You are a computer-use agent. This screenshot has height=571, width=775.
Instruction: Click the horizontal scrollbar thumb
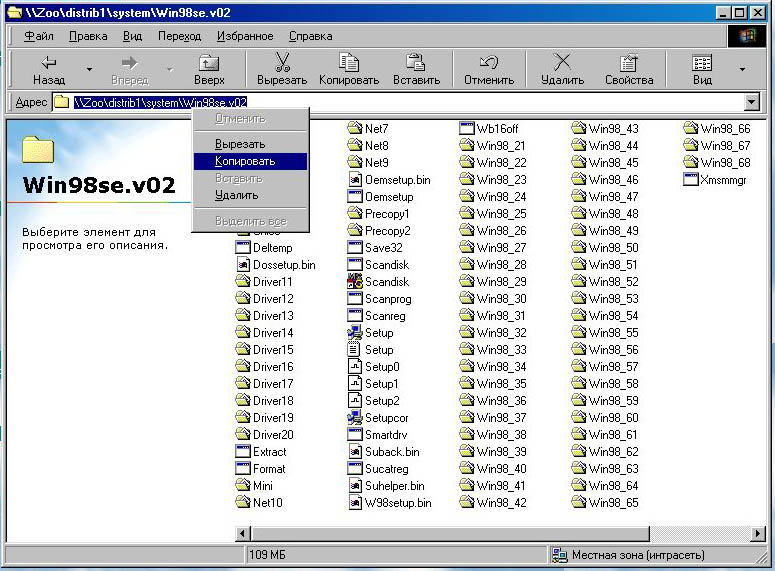pyautogui.click(x=450, y=533)
